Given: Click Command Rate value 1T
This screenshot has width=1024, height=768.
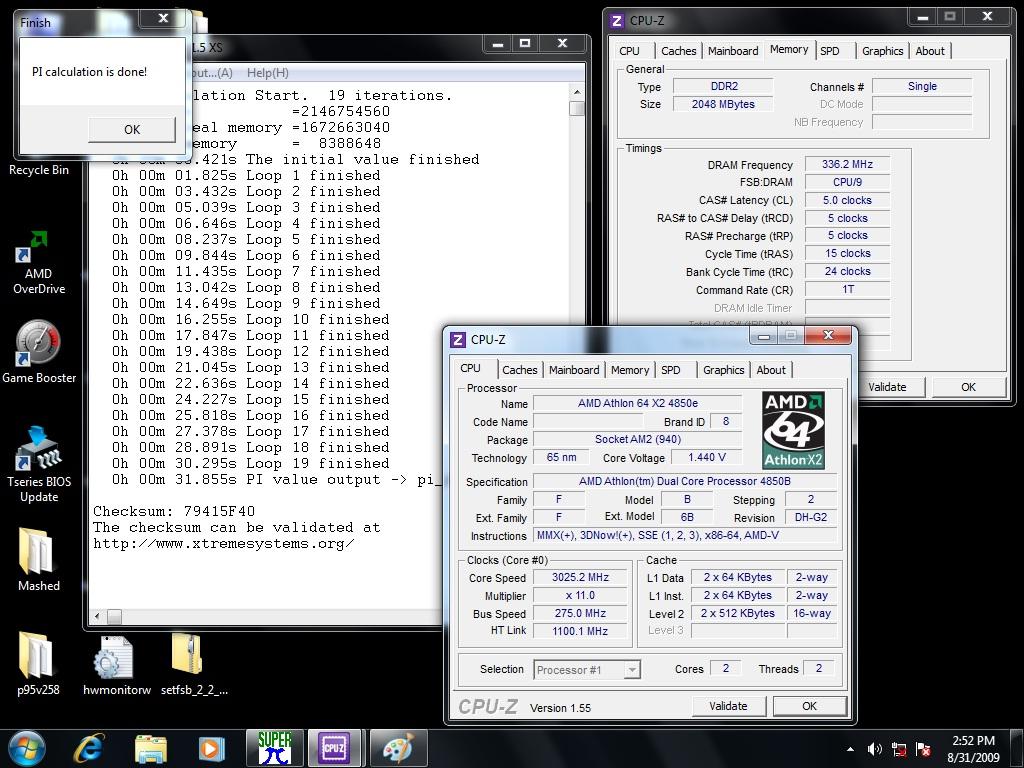Looking at the screenshot, I should (847, 289).
